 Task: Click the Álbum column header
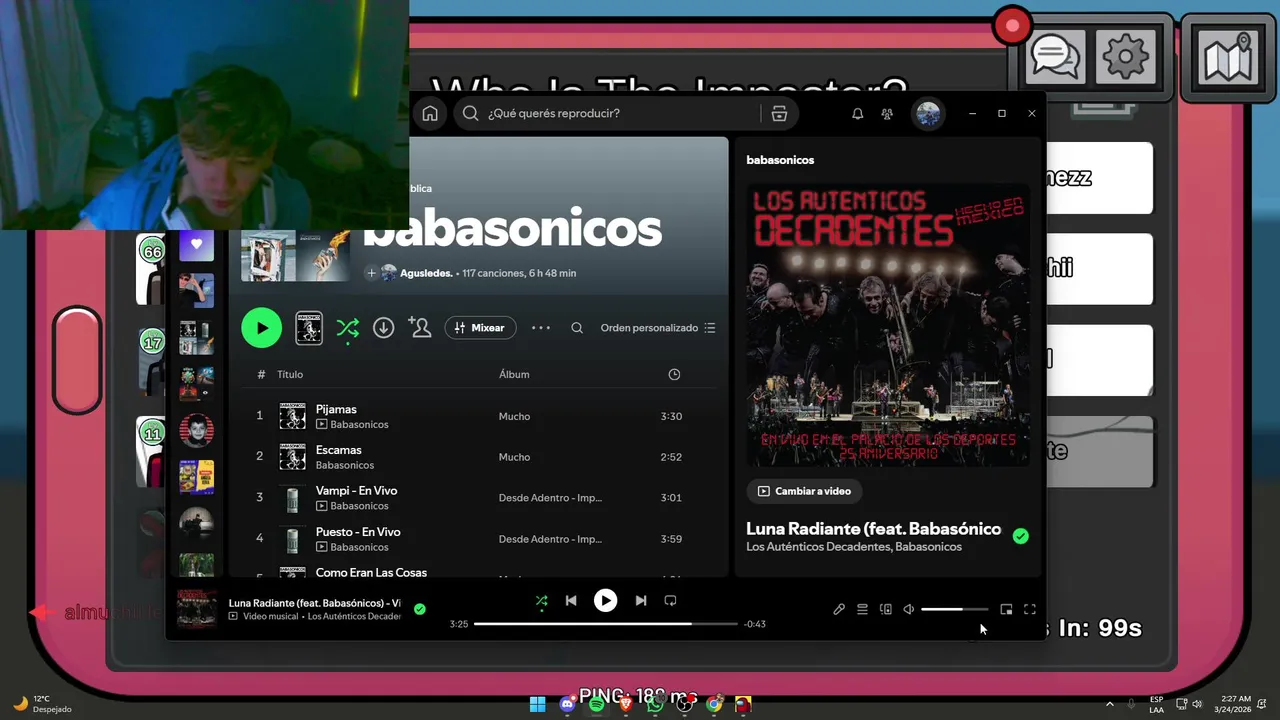514,374
